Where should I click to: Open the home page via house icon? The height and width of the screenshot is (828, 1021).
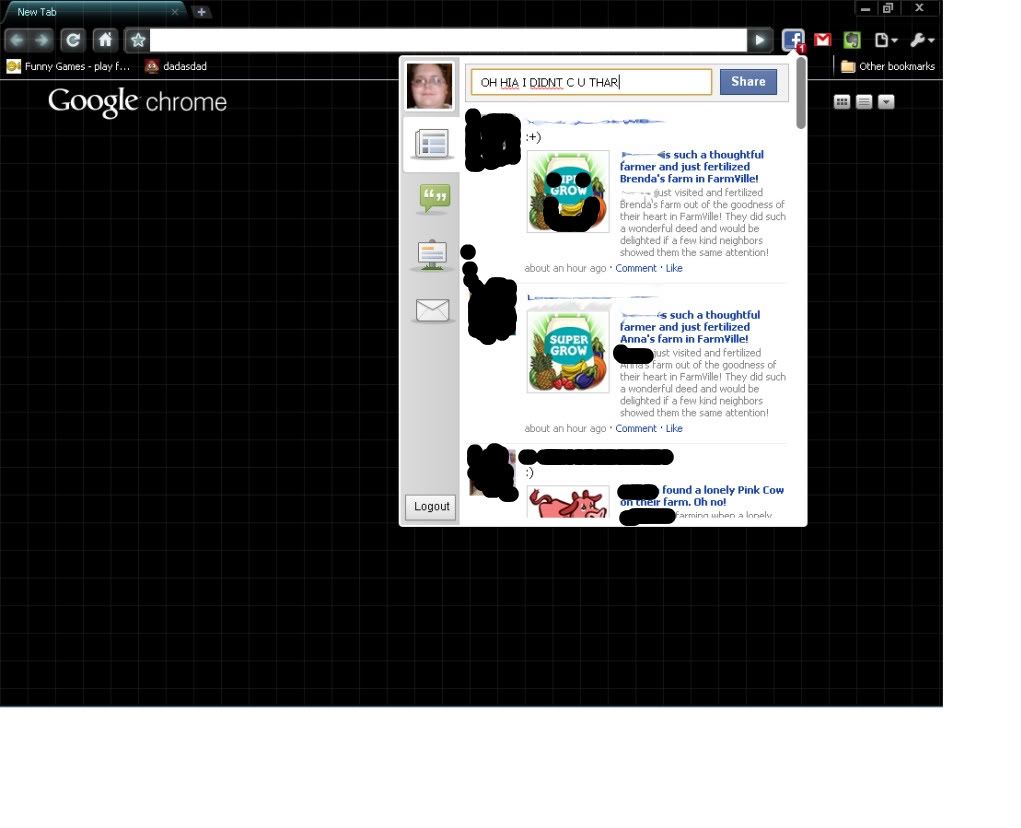(105, 40)
